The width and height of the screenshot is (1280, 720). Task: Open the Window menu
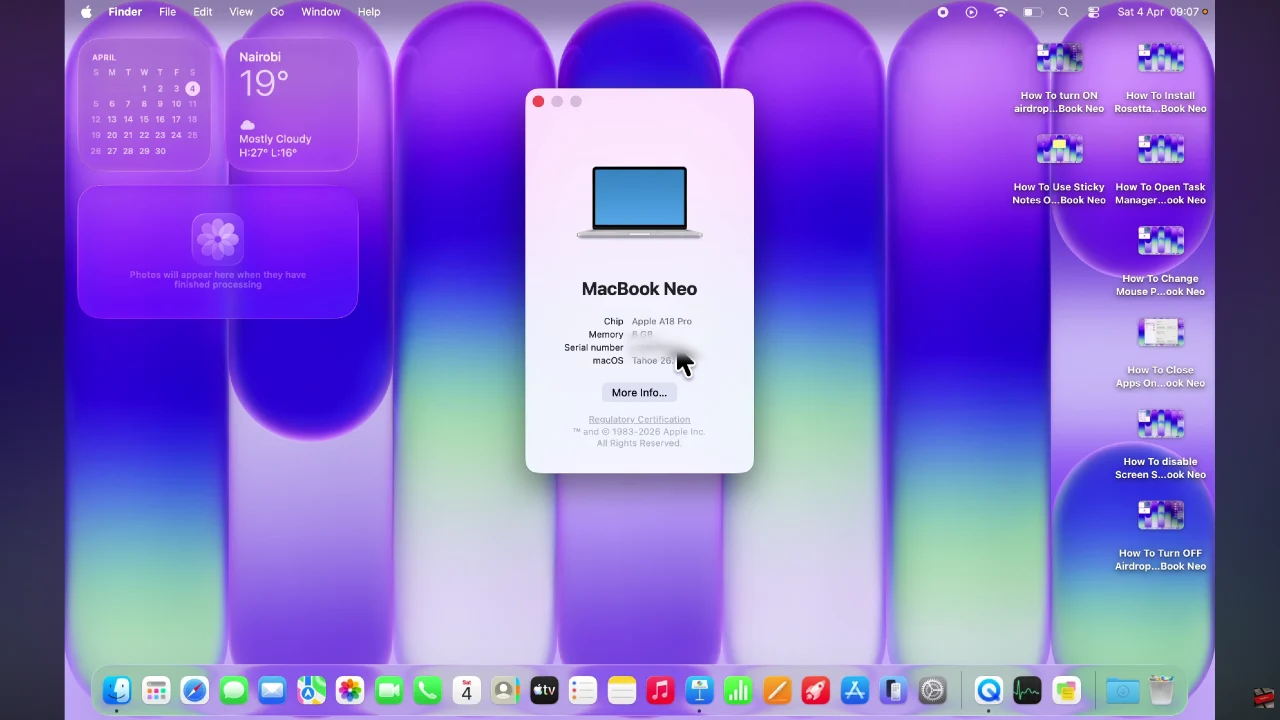(320, 12)
